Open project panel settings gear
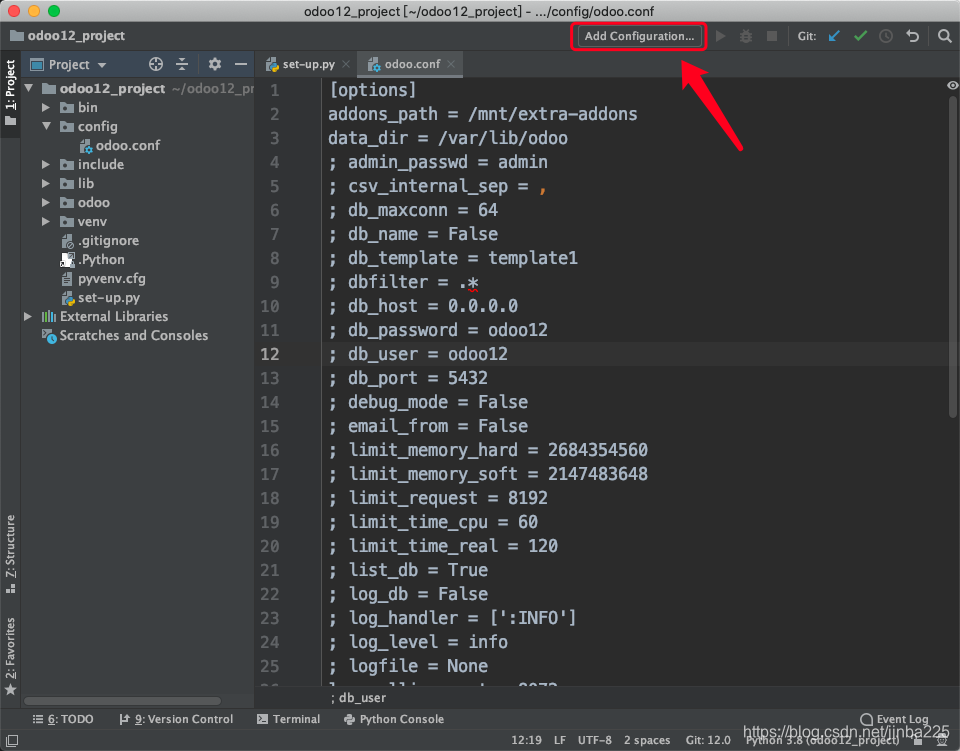Viewport: 960px width, 751px height. (x=214, y=64)
